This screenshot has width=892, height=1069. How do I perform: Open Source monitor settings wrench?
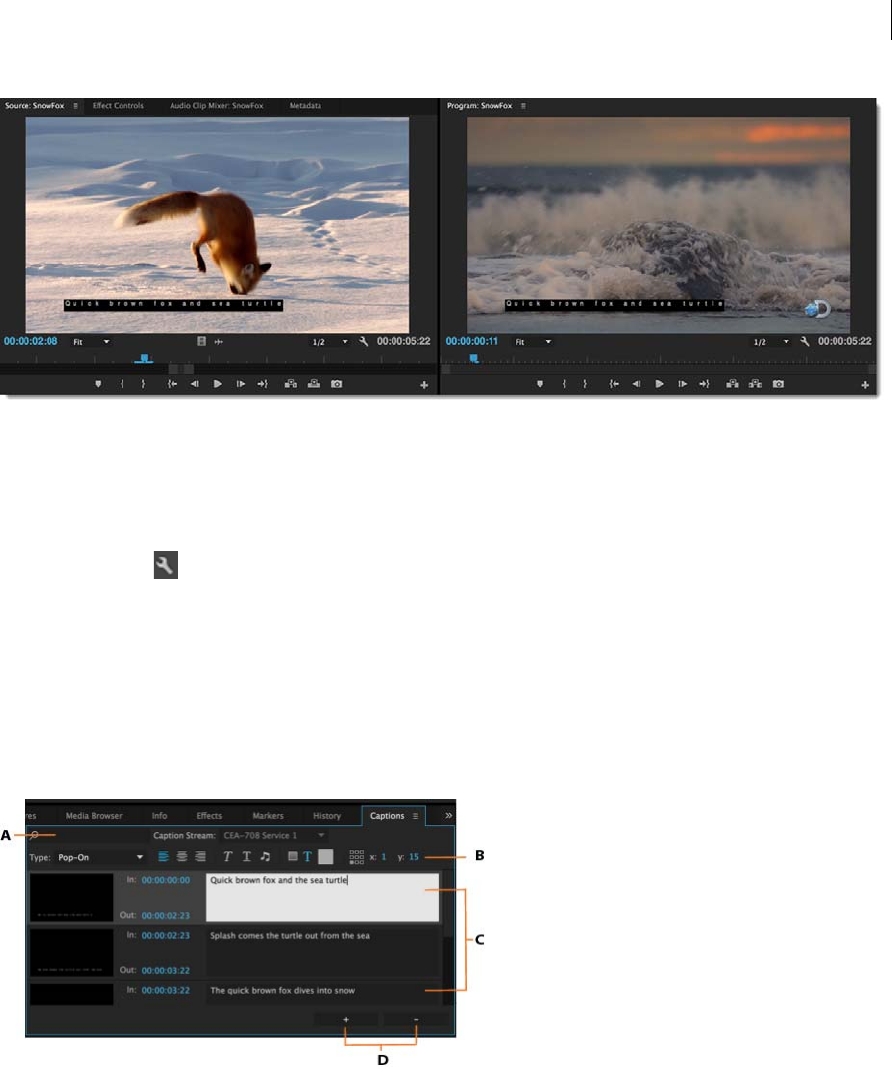(363, 341)
